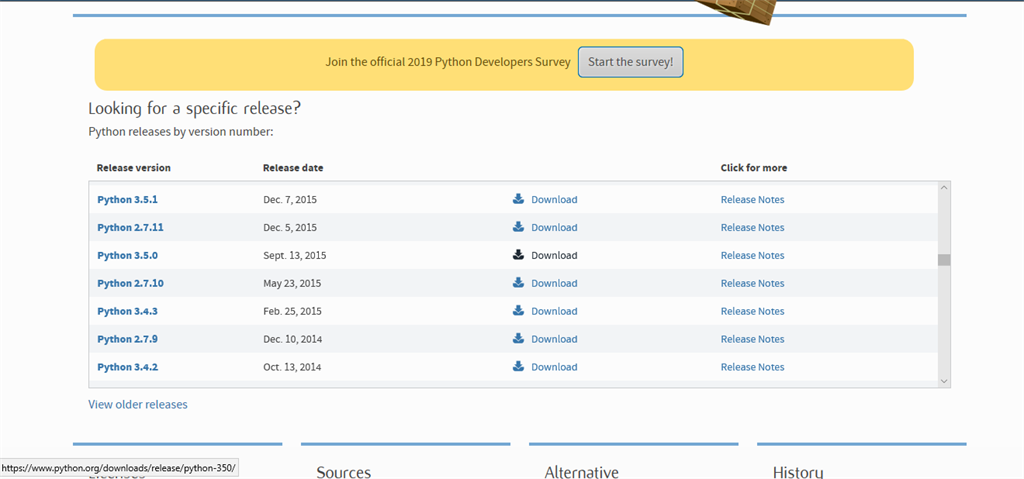1024x479 pixels.
Task: Open the Python 2.7.11 release page
Action: coord(130,227)
